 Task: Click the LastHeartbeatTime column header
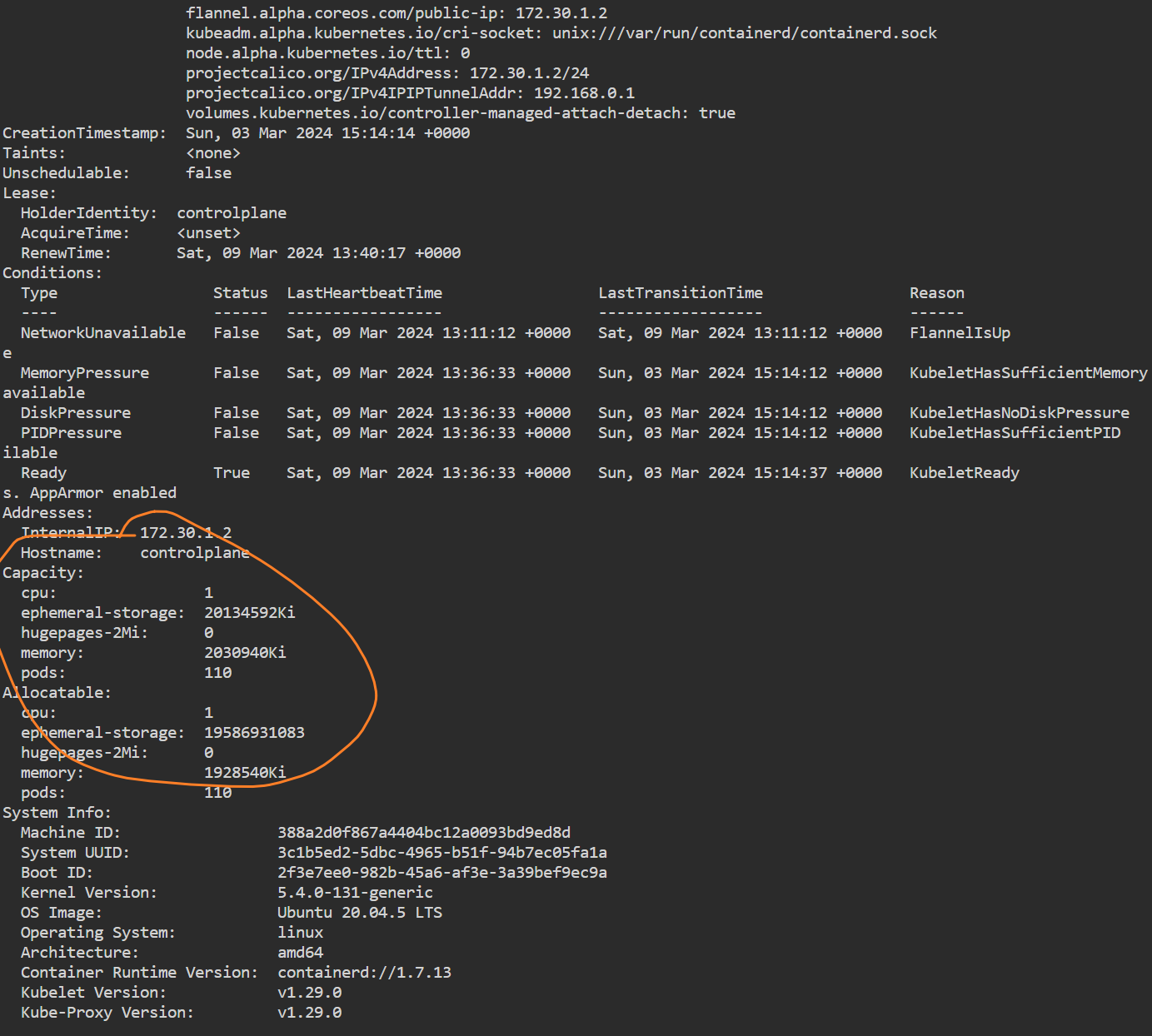point(364,293)
